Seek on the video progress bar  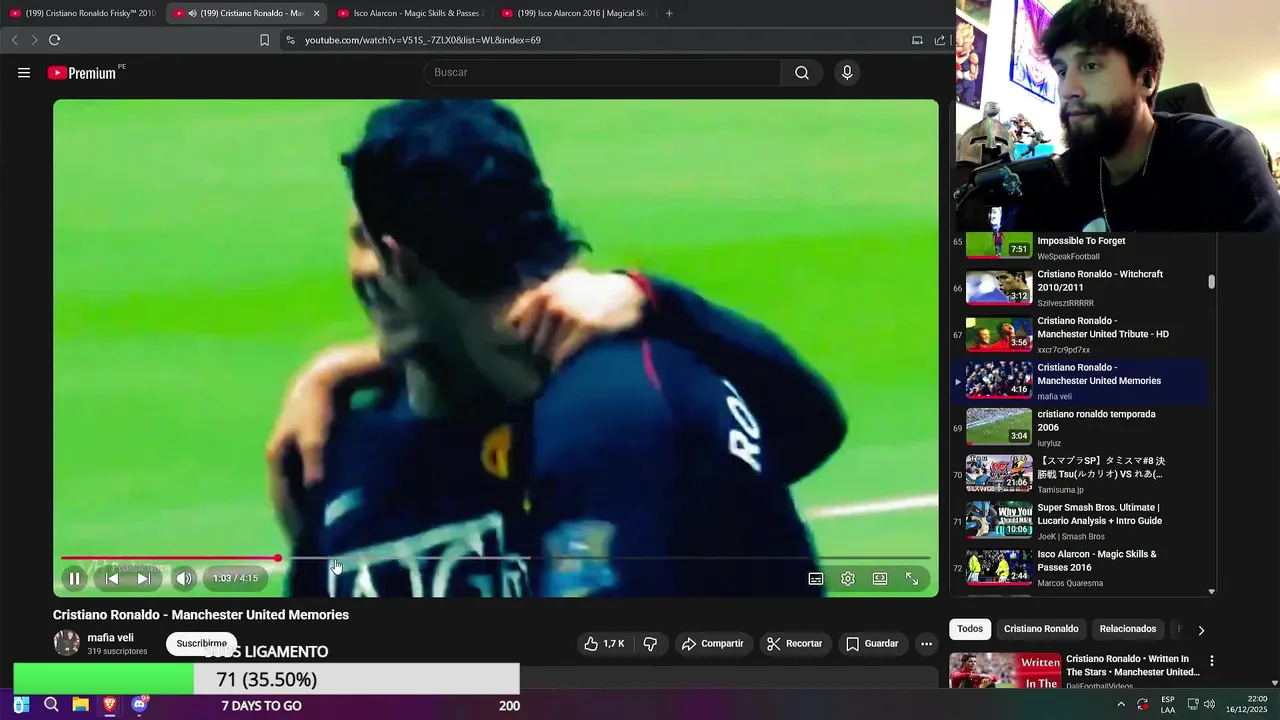(x=495, y=558)
